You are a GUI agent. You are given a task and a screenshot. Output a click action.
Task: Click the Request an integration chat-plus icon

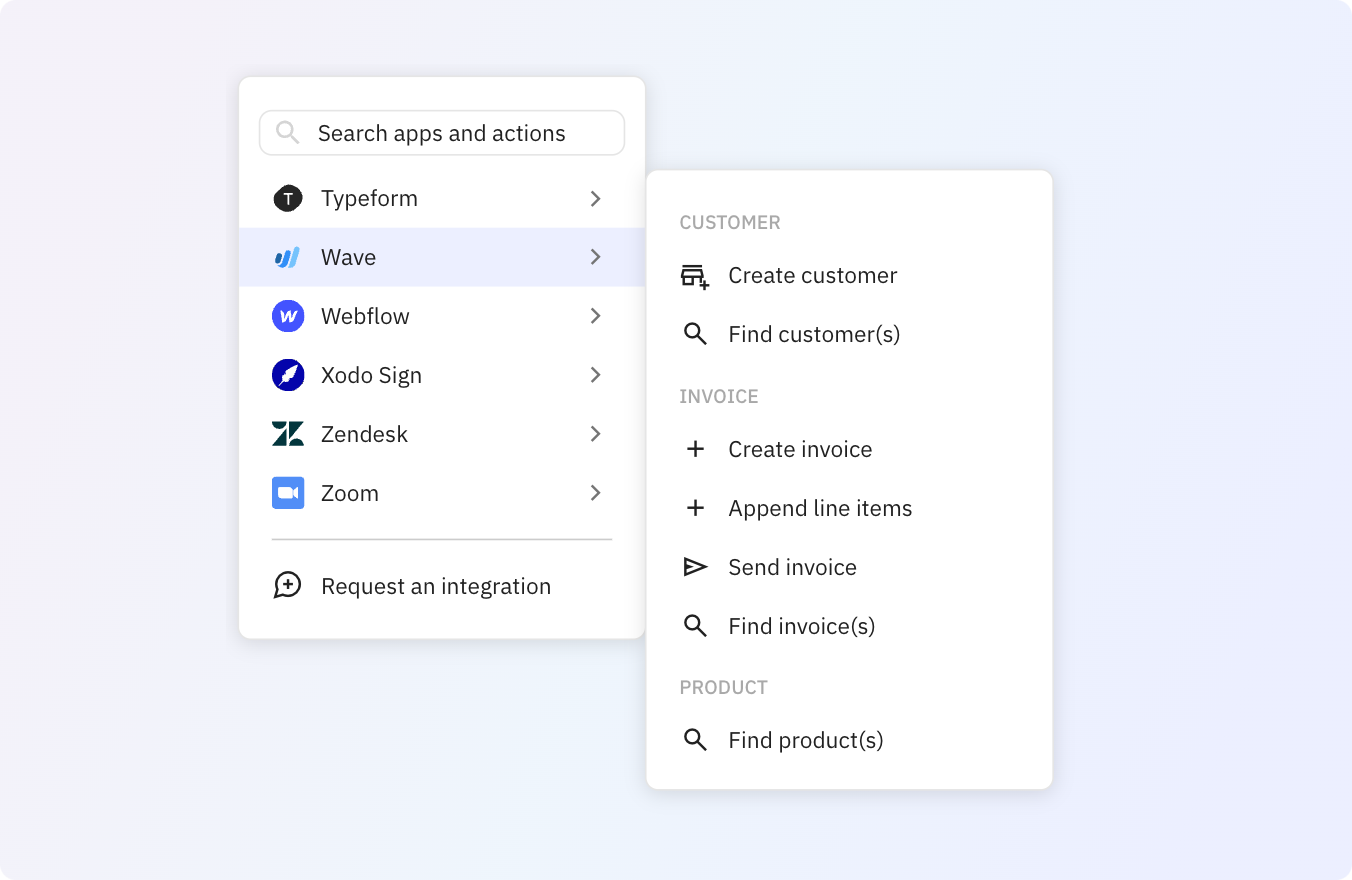point(288,586)
